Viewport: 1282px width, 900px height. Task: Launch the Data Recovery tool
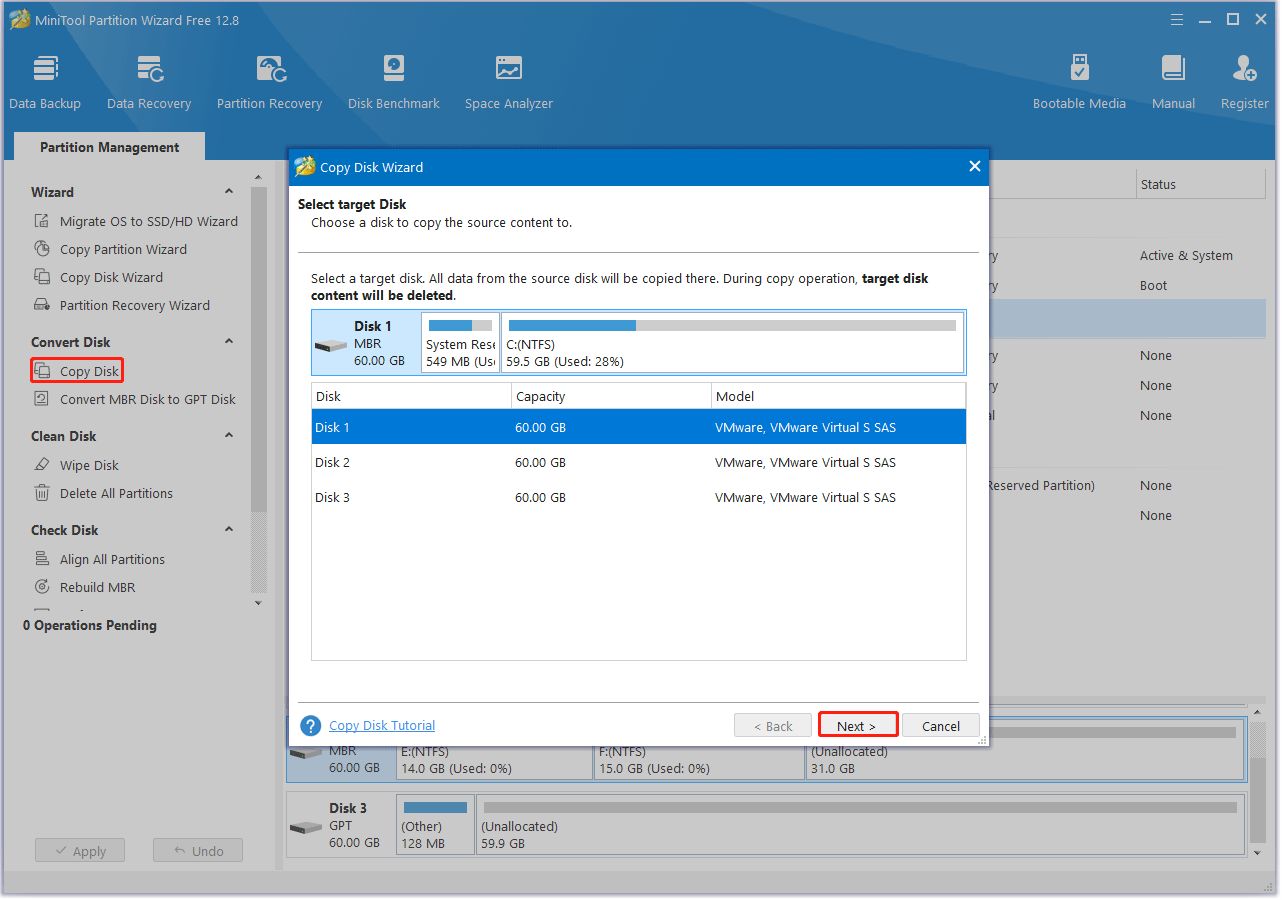(149, 82)
